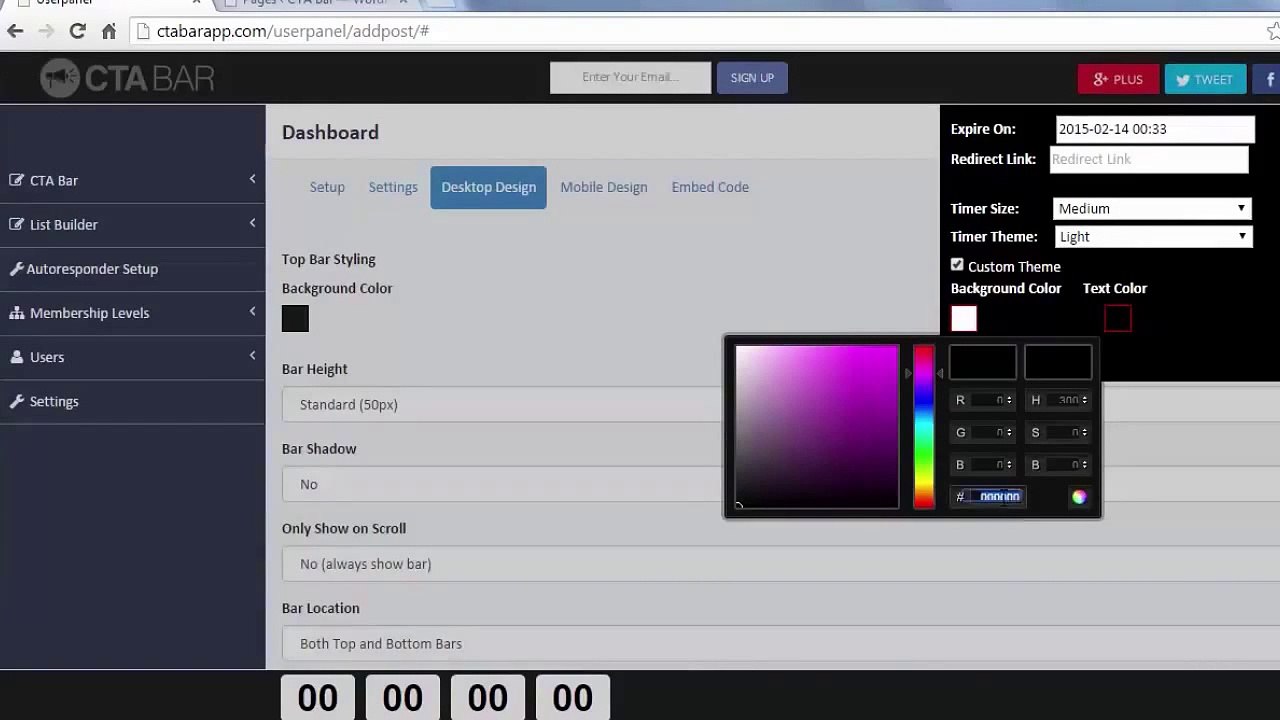The image size is (1280, 720).
Task: Open the Bar Location dropdown
Action: click(x=781, y=644)
